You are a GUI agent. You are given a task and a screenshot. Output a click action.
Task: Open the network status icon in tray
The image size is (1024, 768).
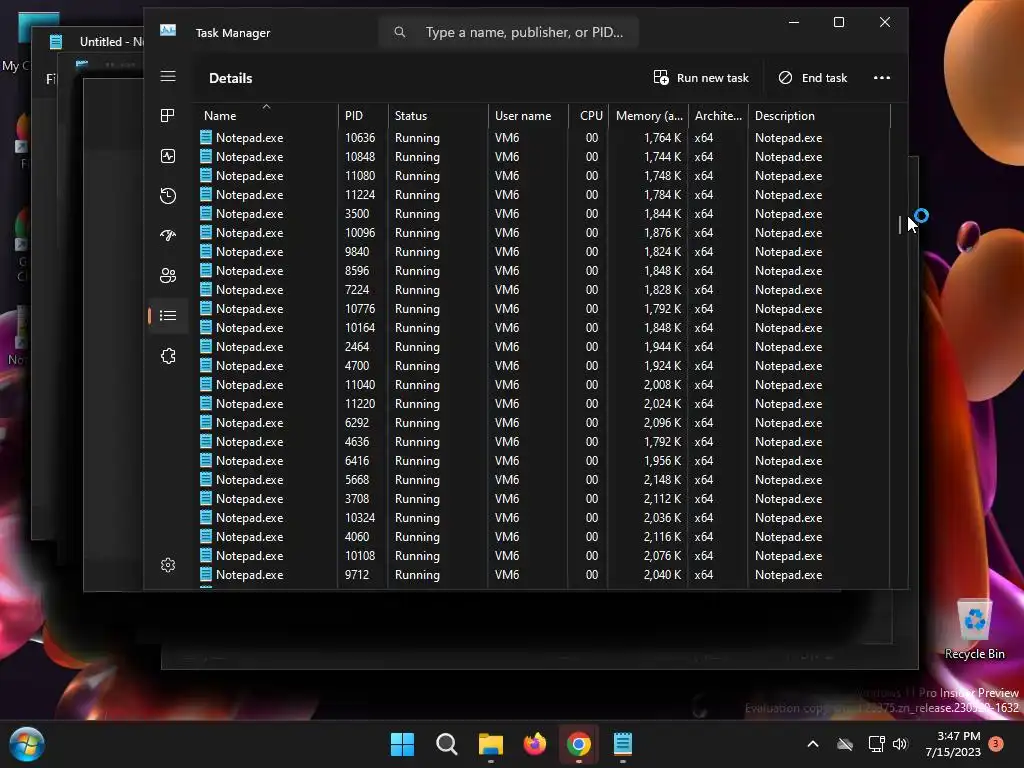[876, 744]
